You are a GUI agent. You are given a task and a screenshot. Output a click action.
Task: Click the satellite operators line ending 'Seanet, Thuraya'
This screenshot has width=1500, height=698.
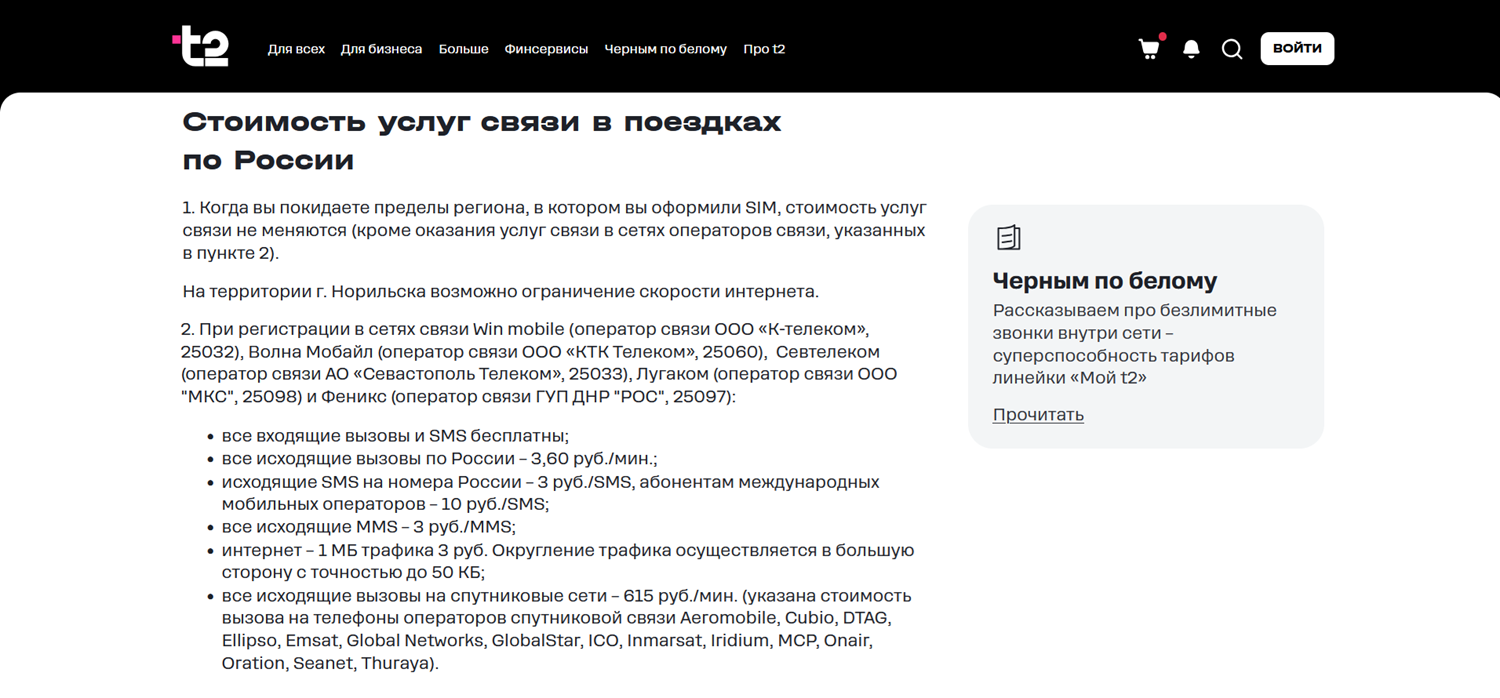[x=330, y=663]
